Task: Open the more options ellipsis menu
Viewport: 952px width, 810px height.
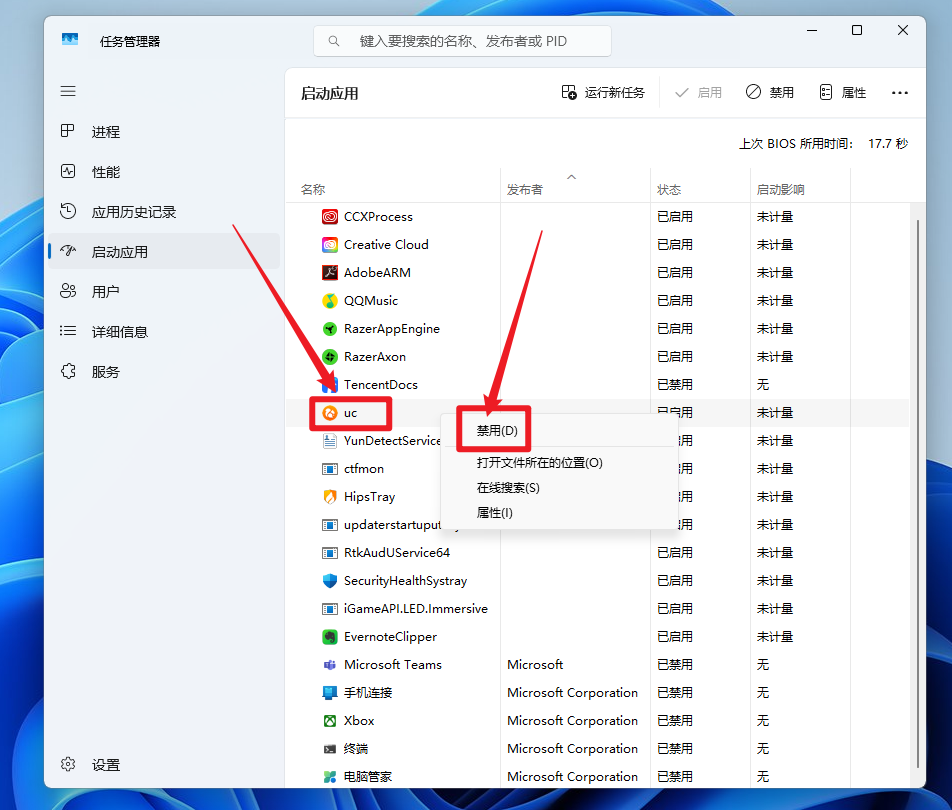Action: pos(900,92)
